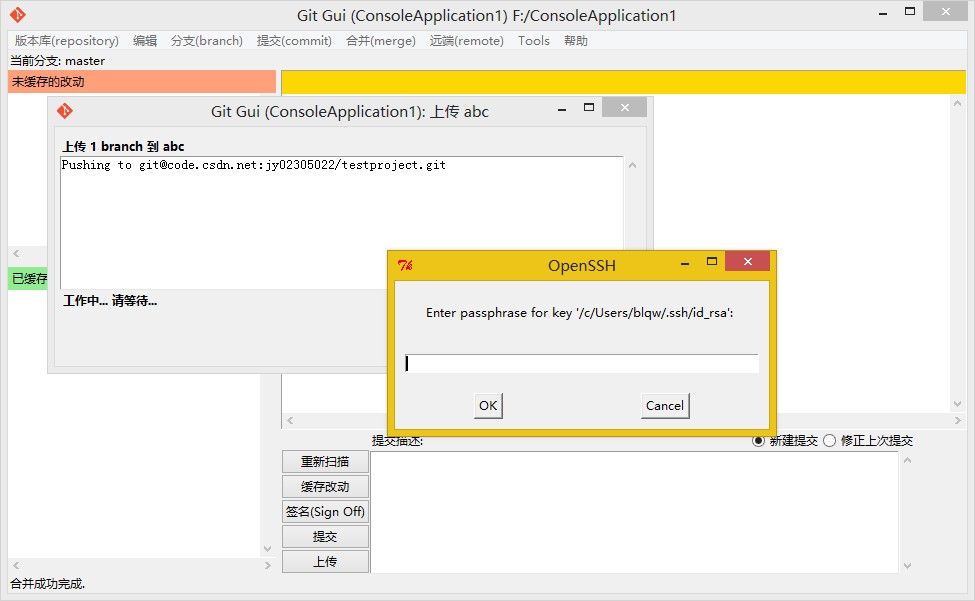Click the green 已缓存 header
The height and width of the screenshot is (601, 975).
point(28,278)
